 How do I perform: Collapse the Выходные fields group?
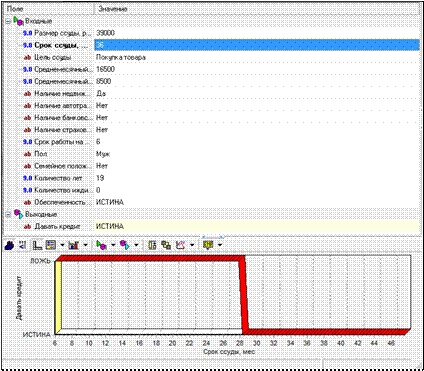click(x=8, y=215)
